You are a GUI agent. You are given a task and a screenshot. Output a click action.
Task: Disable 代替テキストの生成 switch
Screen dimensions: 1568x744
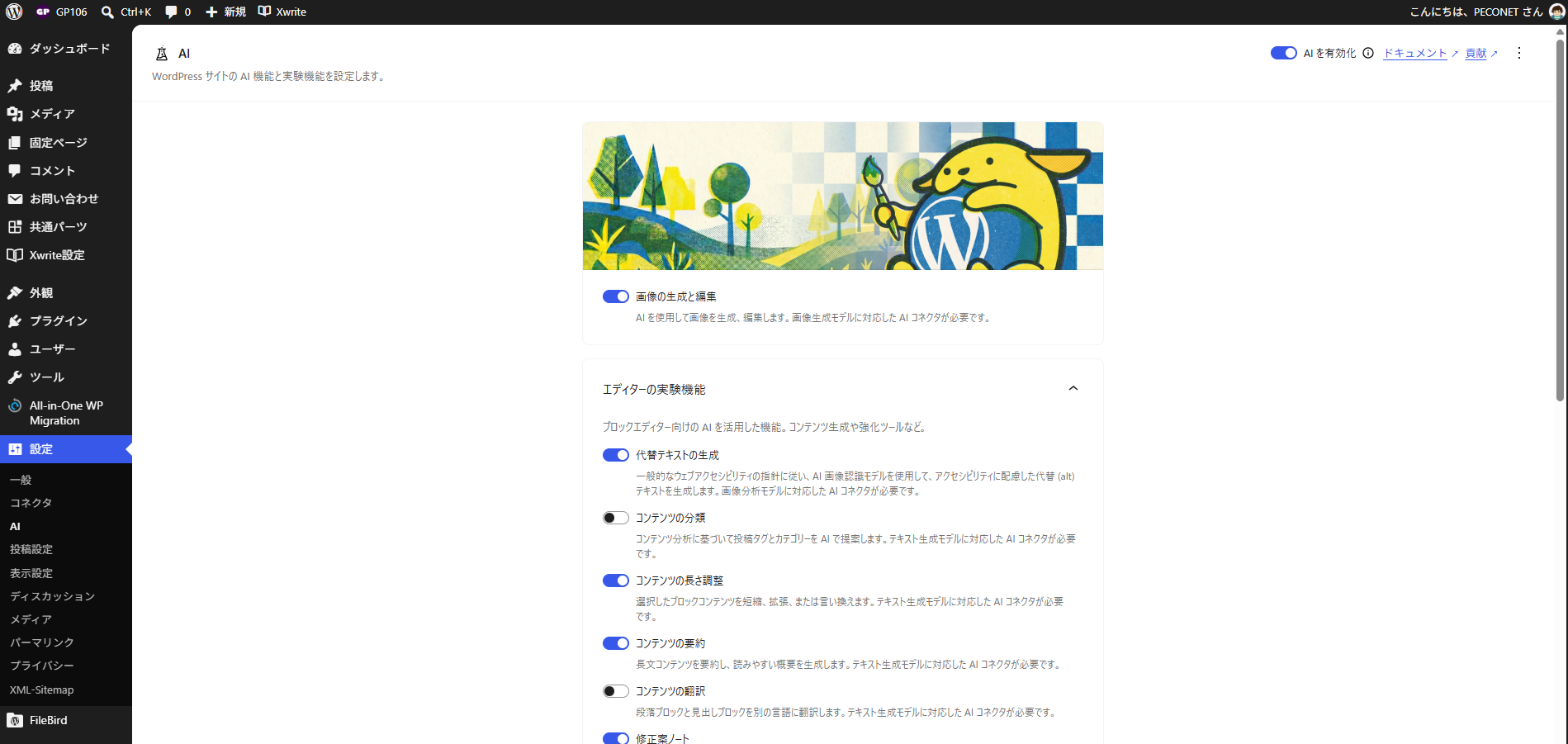[616, 455]
